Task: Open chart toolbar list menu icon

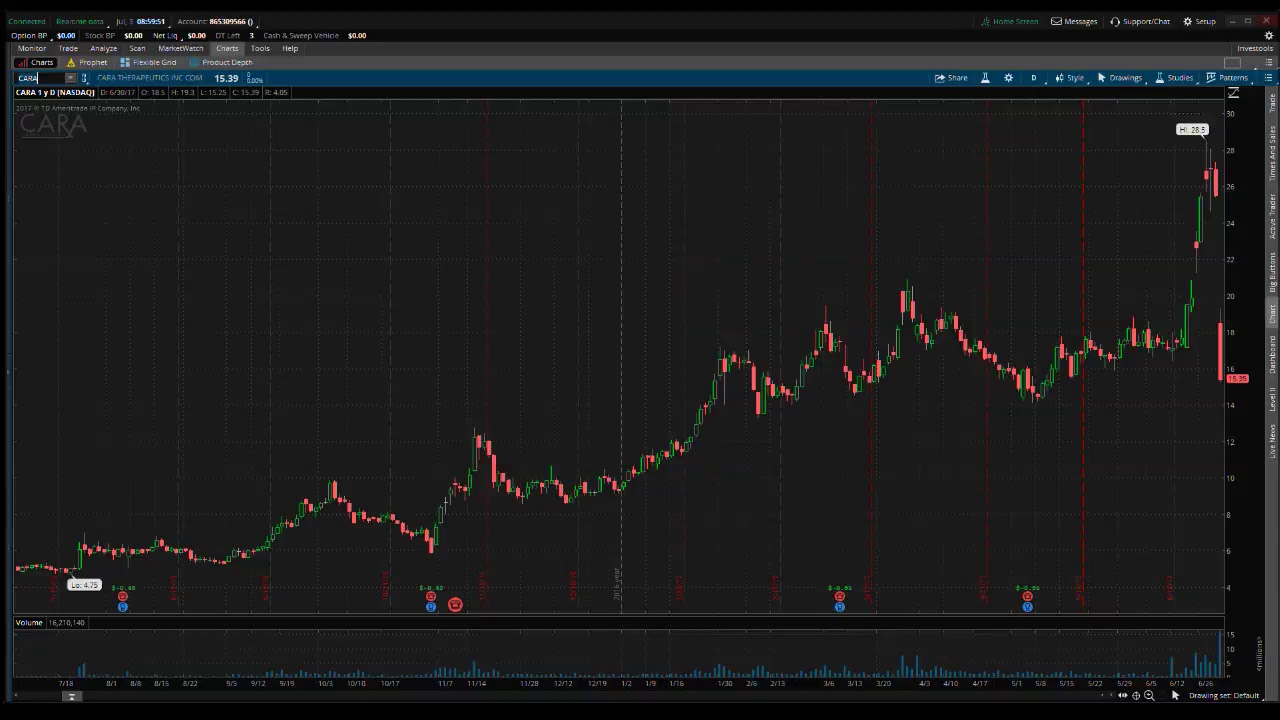Action: [1269, 78]
